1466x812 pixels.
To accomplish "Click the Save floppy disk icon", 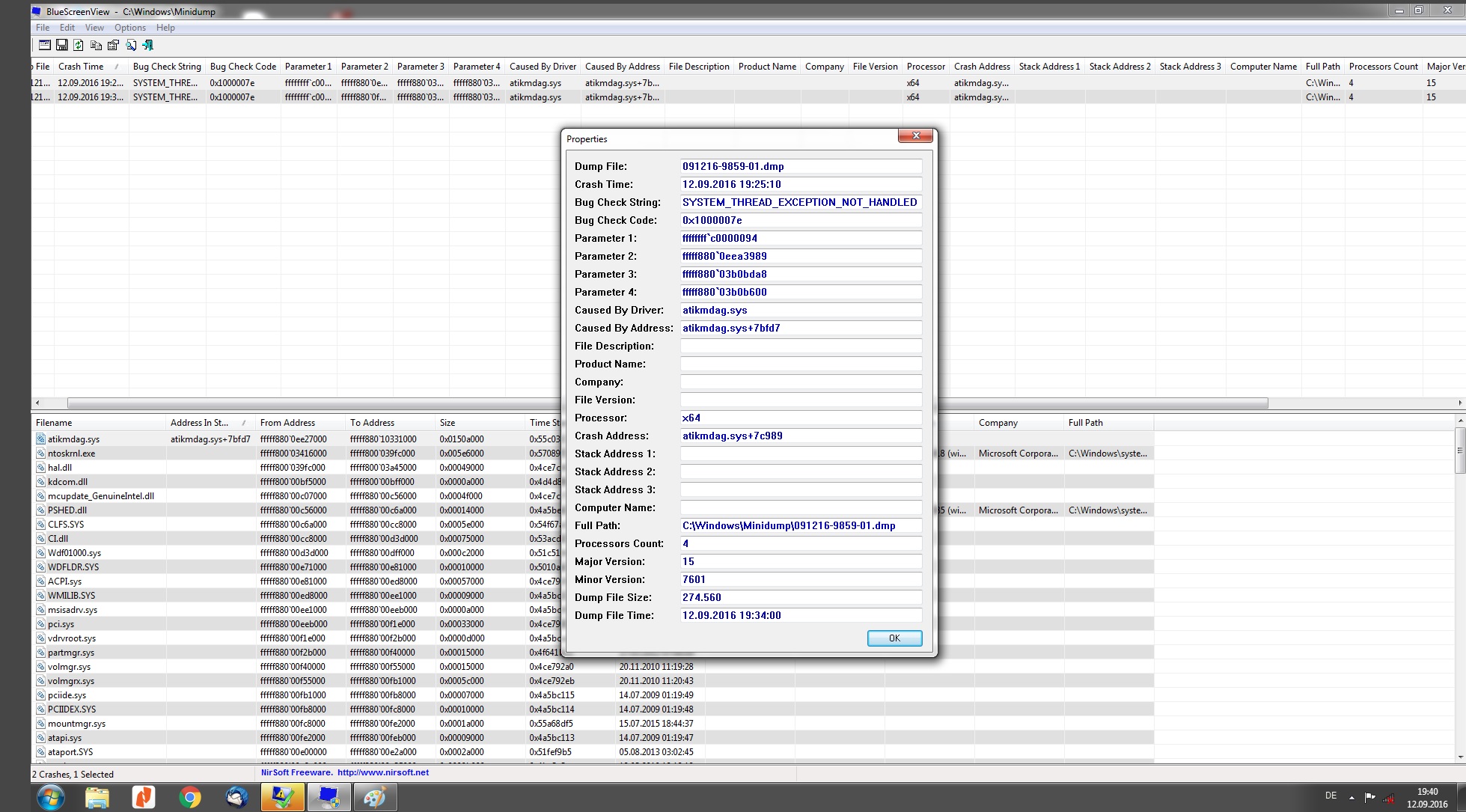I will click(x=62, y=45).
